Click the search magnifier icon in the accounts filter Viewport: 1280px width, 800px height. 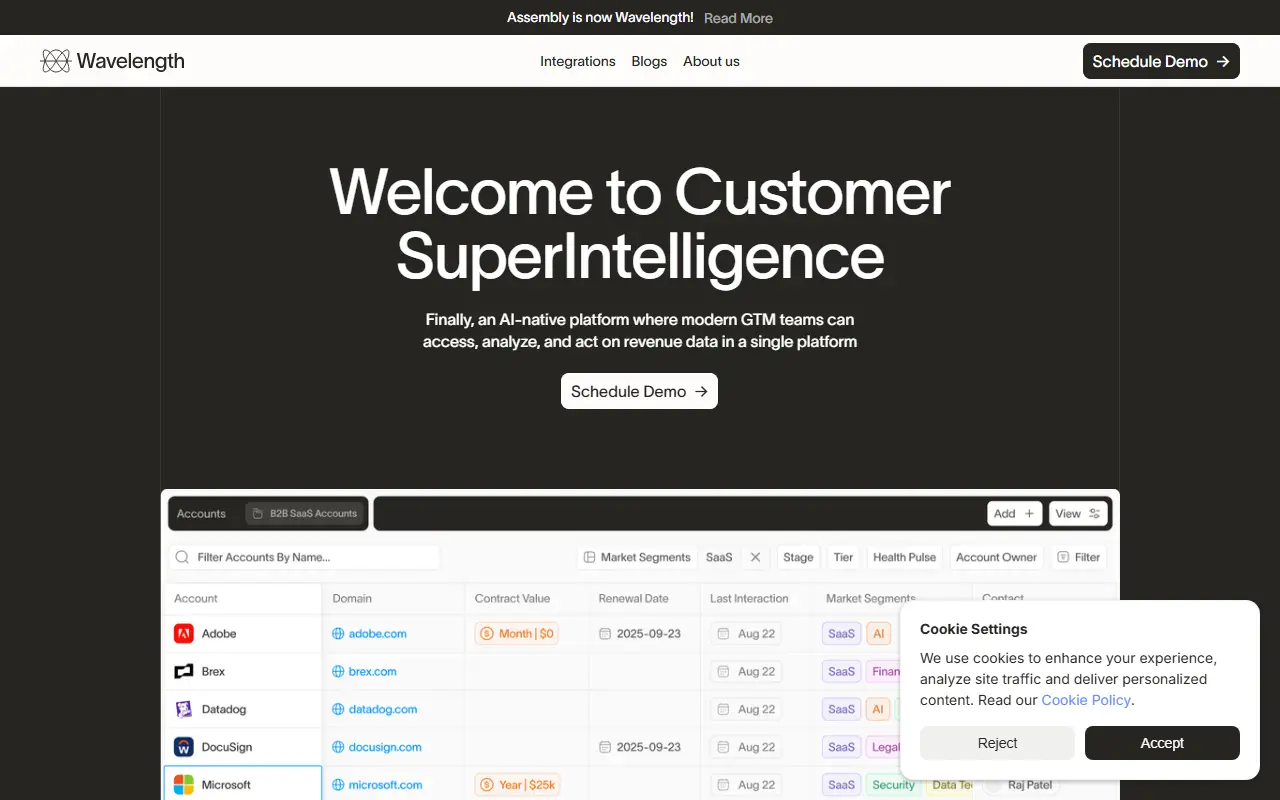(182, 557)
